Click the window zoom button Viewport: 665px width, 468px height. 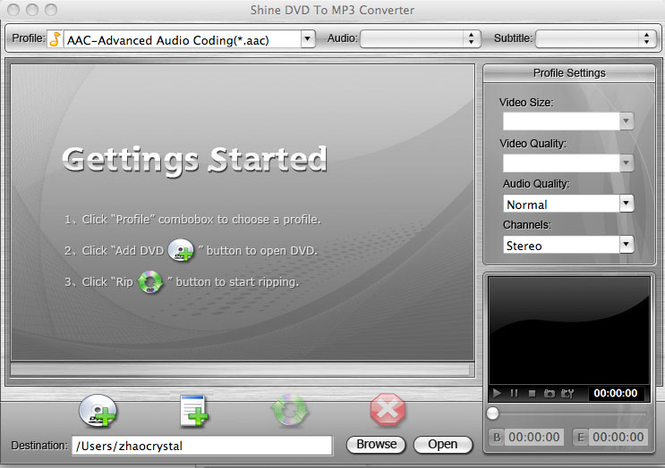coord(51,10)
